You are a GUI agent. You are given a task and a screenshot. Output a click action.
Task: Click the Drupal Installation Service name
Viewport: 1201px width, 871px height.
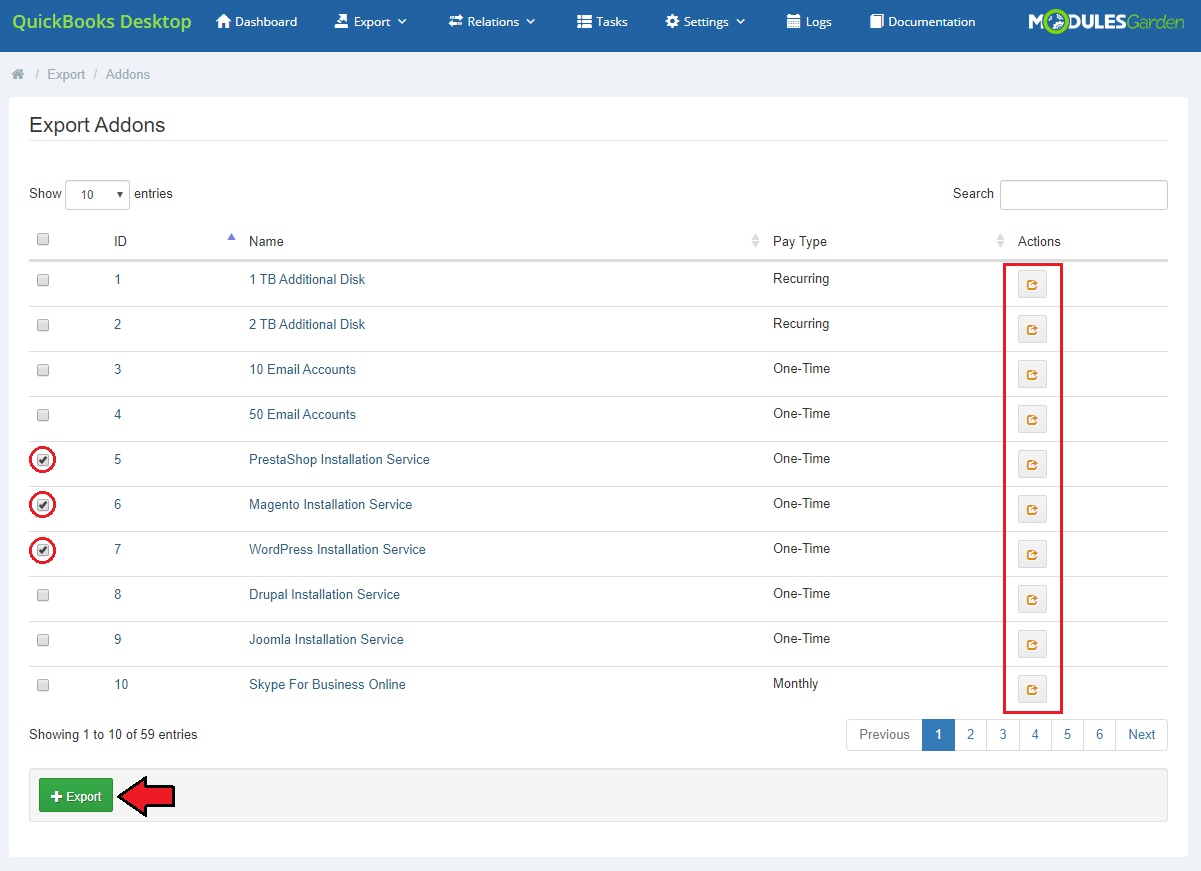tap(324, 594)
